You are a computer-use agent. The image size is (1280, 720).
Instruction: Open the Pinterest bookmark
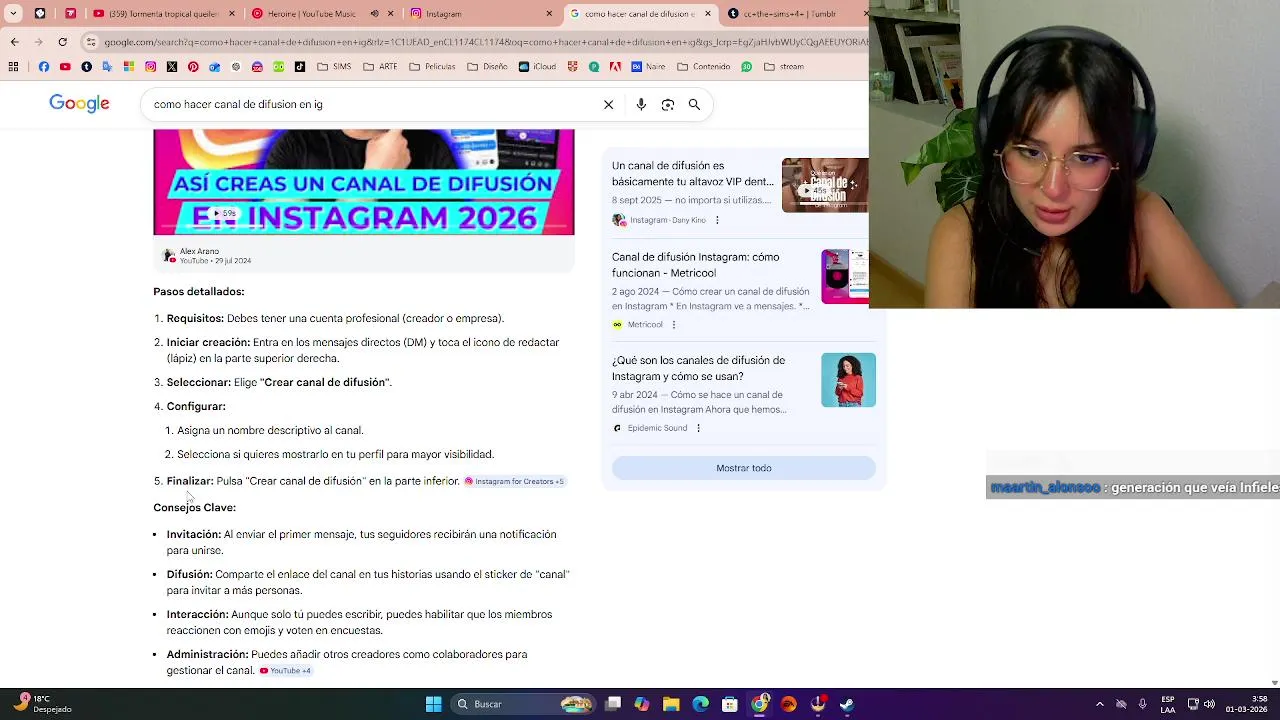193,67
